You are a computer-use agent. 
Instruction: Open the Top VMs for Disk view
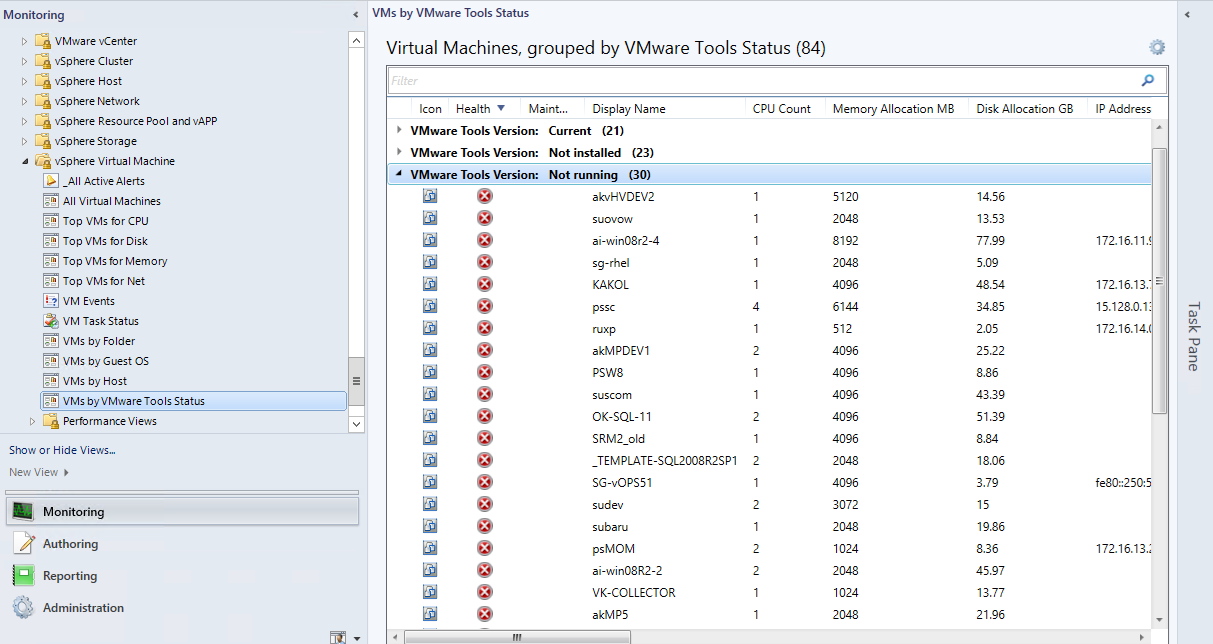[105, 241]
